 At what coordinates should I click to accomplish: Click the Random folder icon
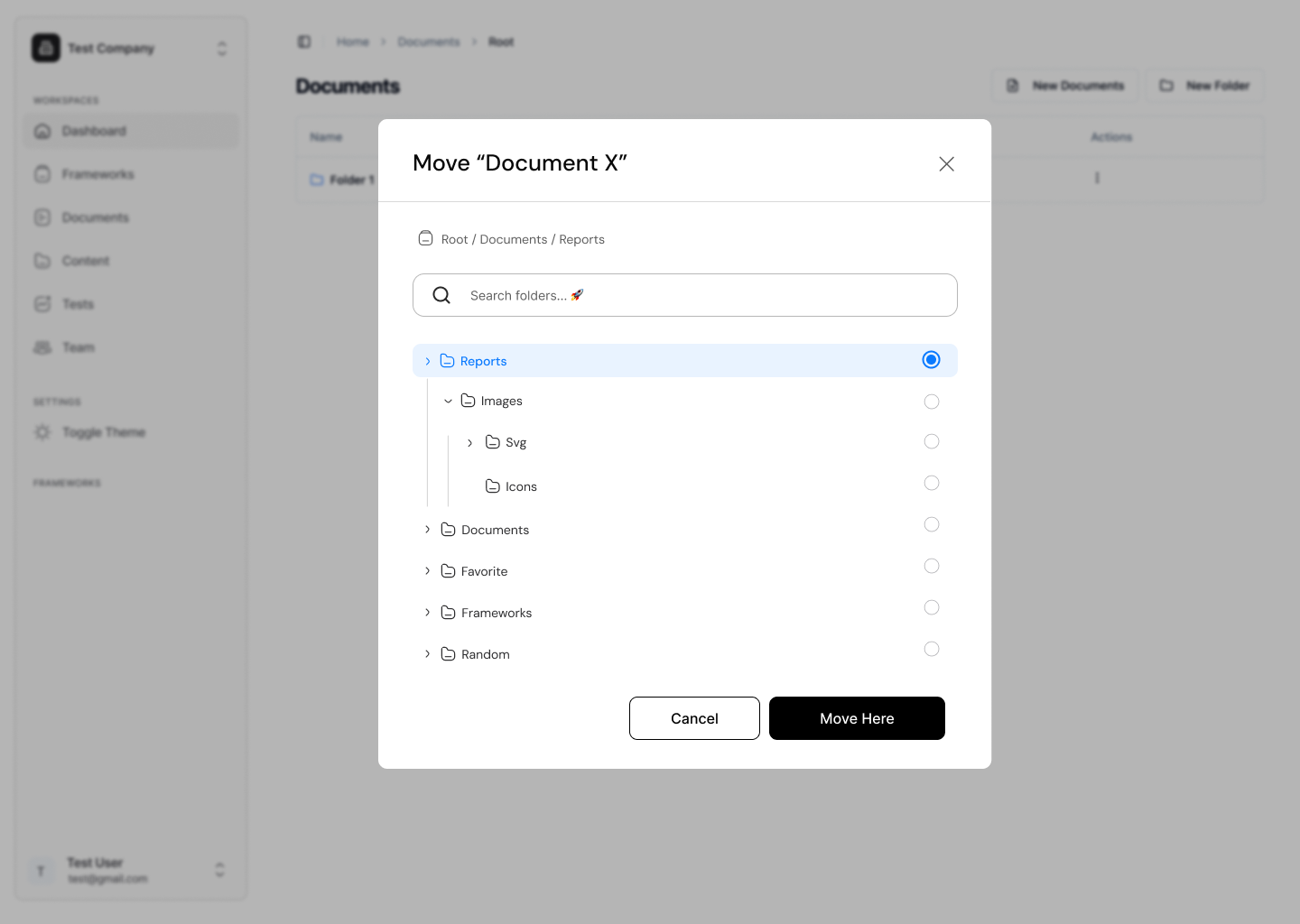tap(448, 654)
